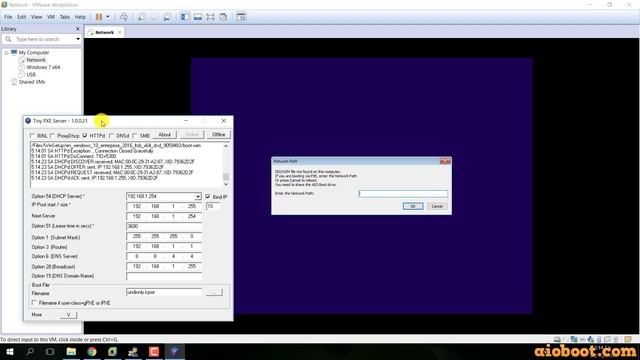
Task: Enable the BINL checkbox
Action: coord(32,136)
